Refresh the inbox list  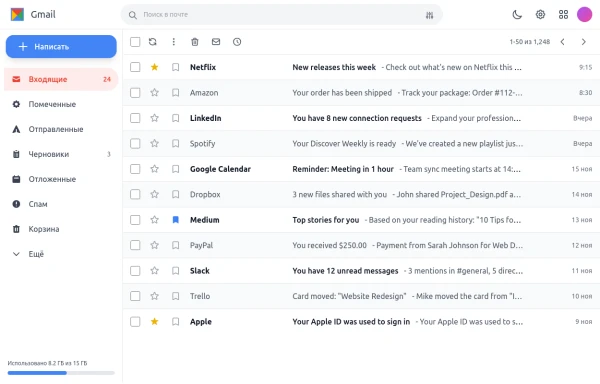point(153,42)
